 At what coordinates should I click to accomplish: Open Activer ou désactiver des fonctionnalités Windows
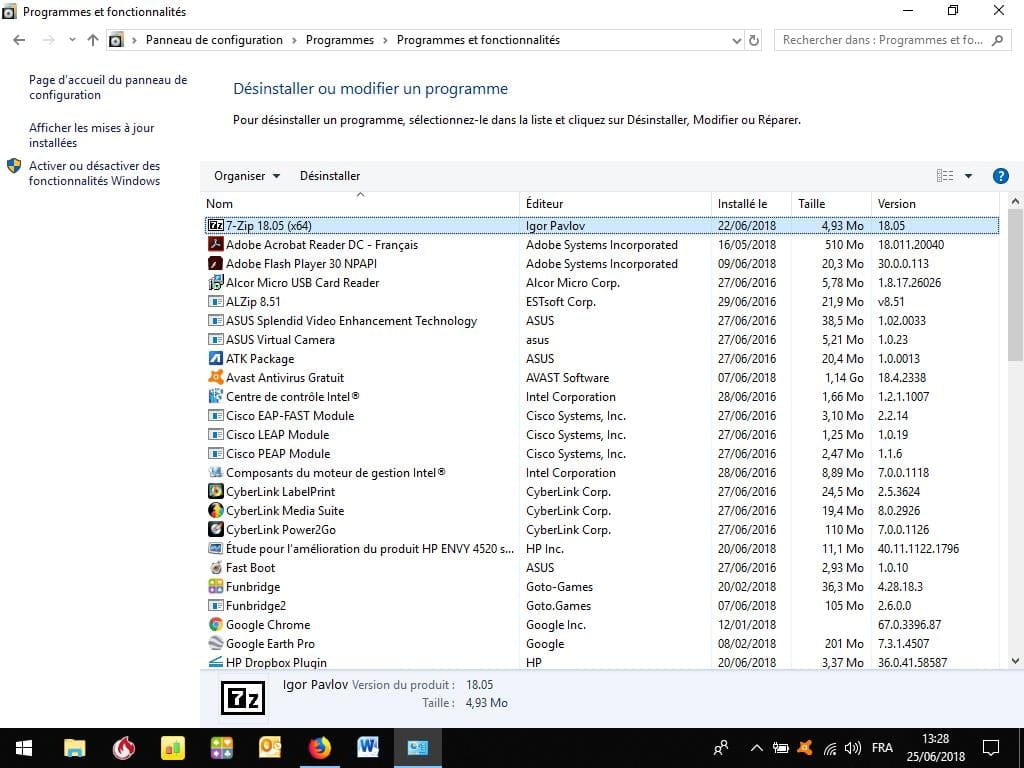pos(94,173)
